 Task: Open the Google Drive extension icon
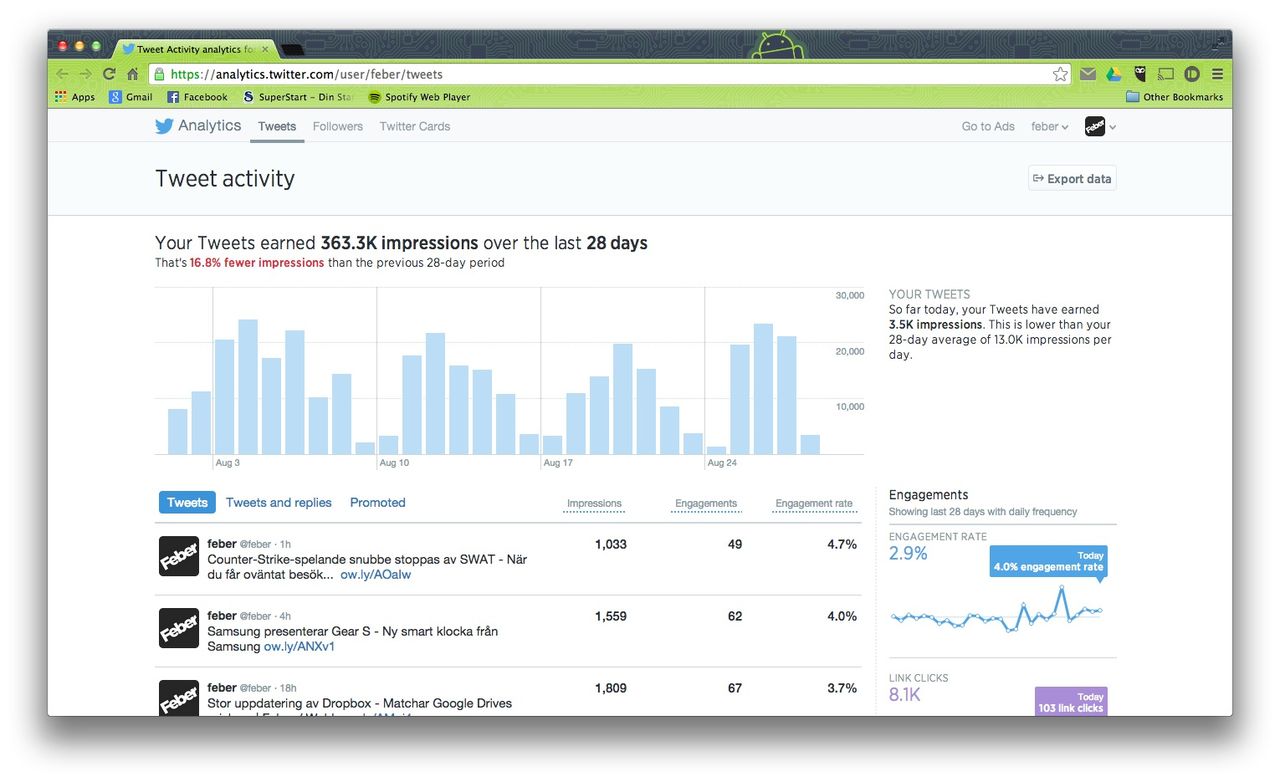[1113, 74]
